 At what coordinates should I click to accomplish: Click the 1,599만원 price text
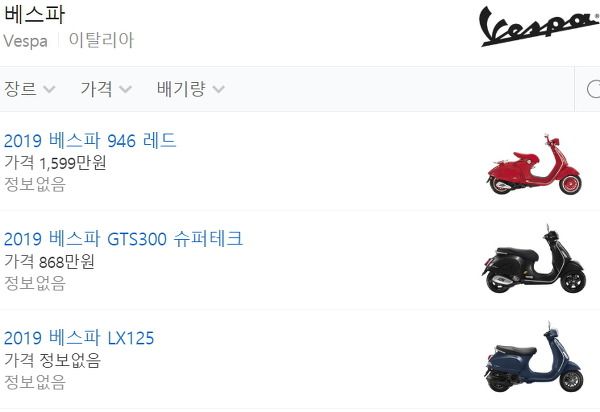(x=73, y=163)
